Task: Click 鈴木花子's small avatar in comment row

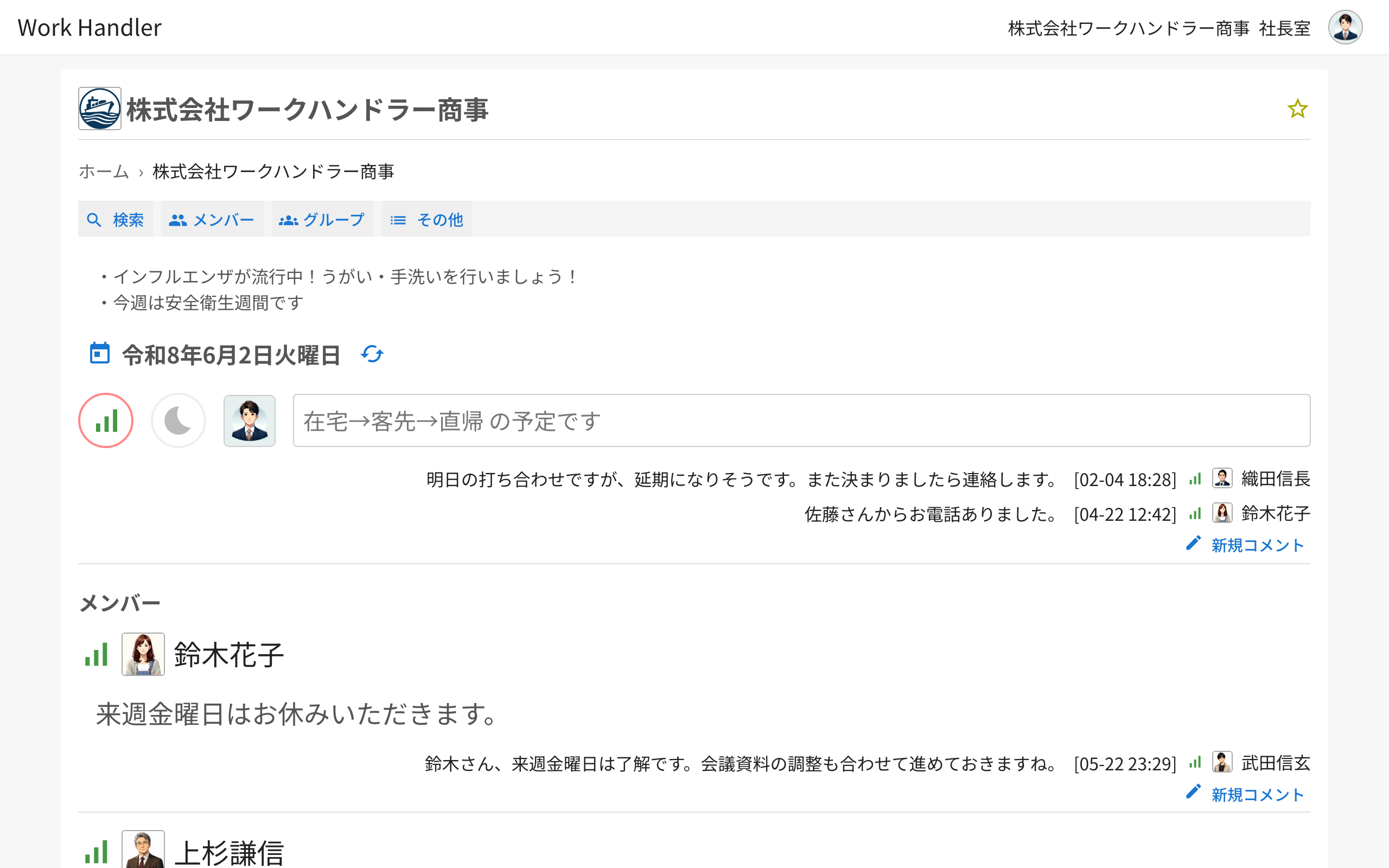Action: tap(1222, 513)
